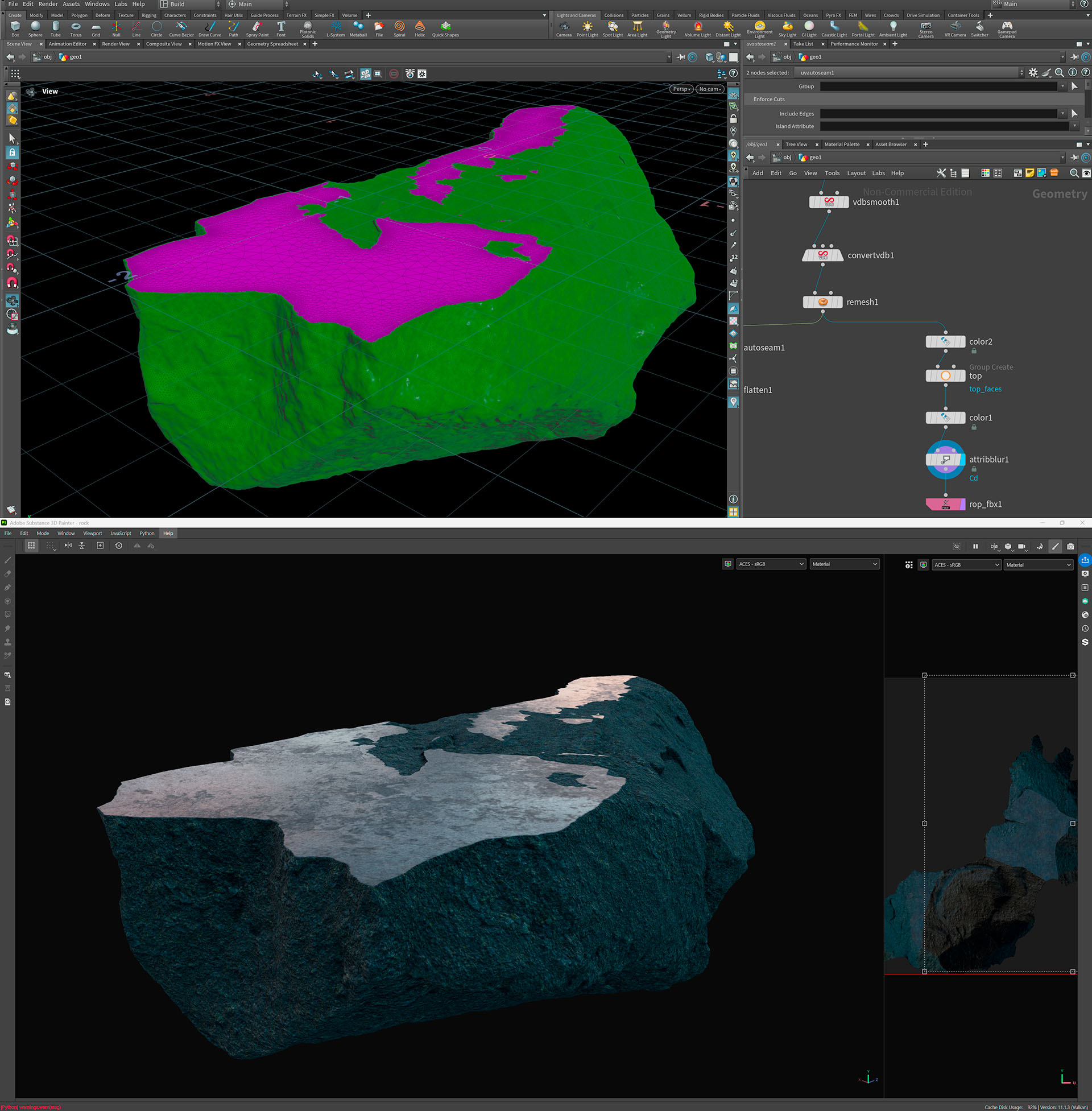The height and width of the screenshot is (1111, 1092).
Task: Add a Gamepad Camera from the shelf
Action: (1007, 28)
